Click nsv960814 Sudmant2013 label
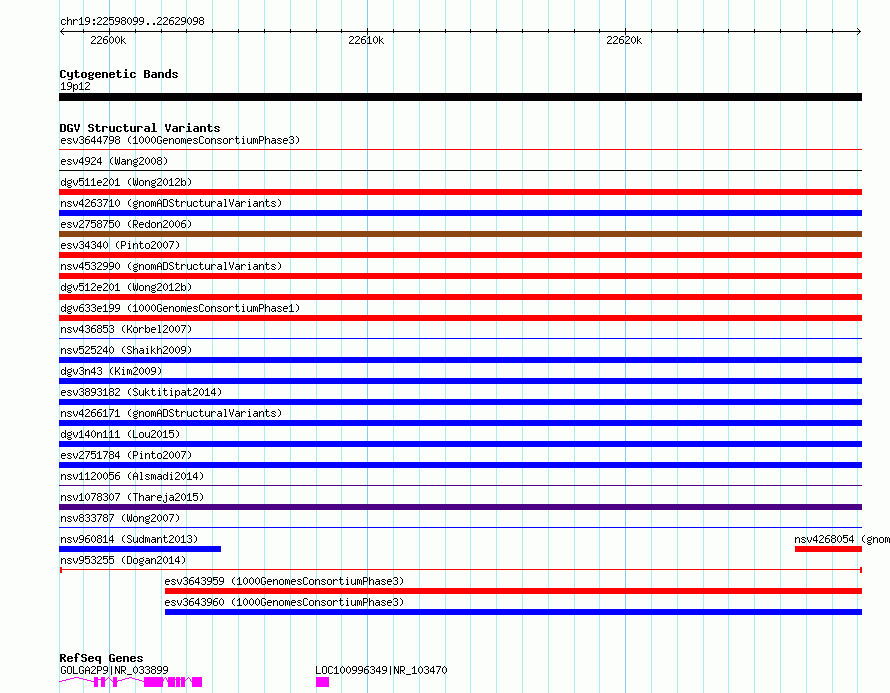The width and height of the screenshot is (890, 693). [x=129, y=539]
